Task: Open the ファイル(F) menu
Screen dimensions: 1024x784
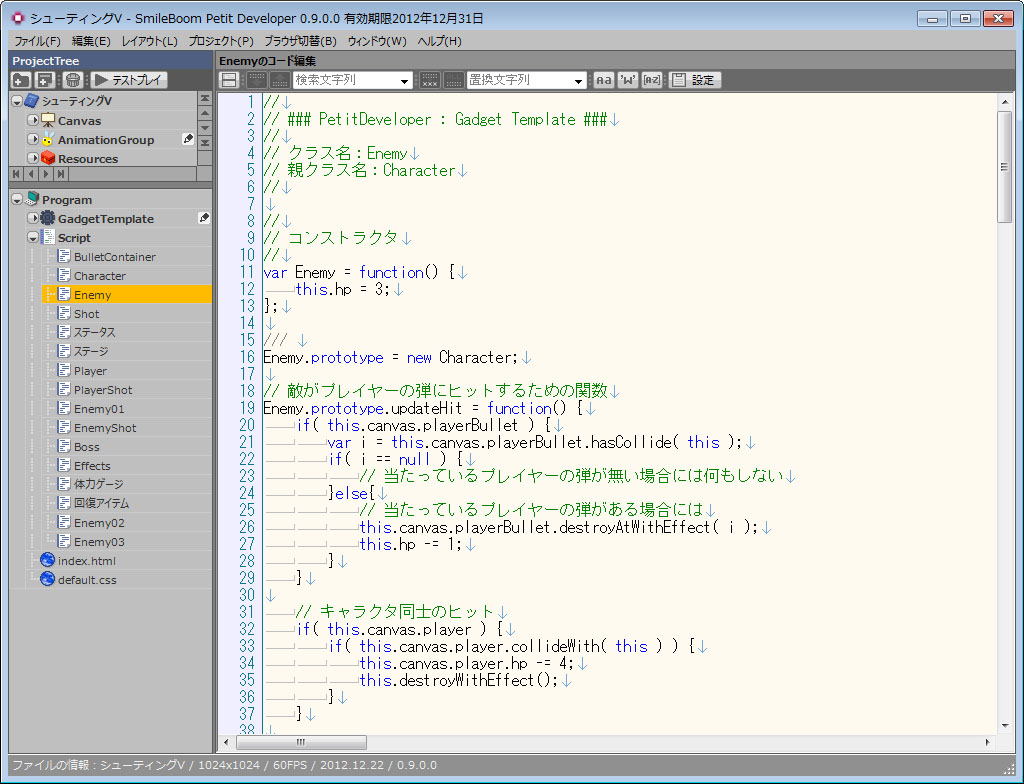Action: [37, 41]
